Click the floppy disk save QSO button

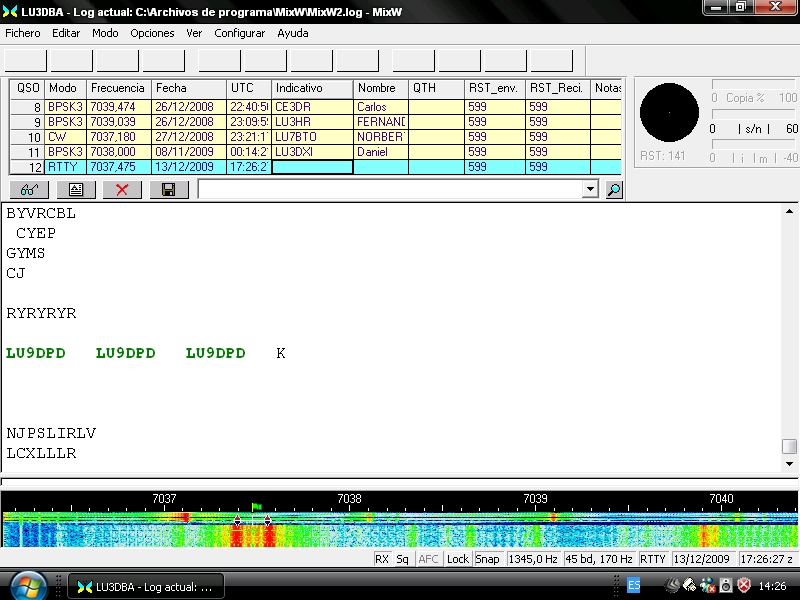(x=169, y=189)
